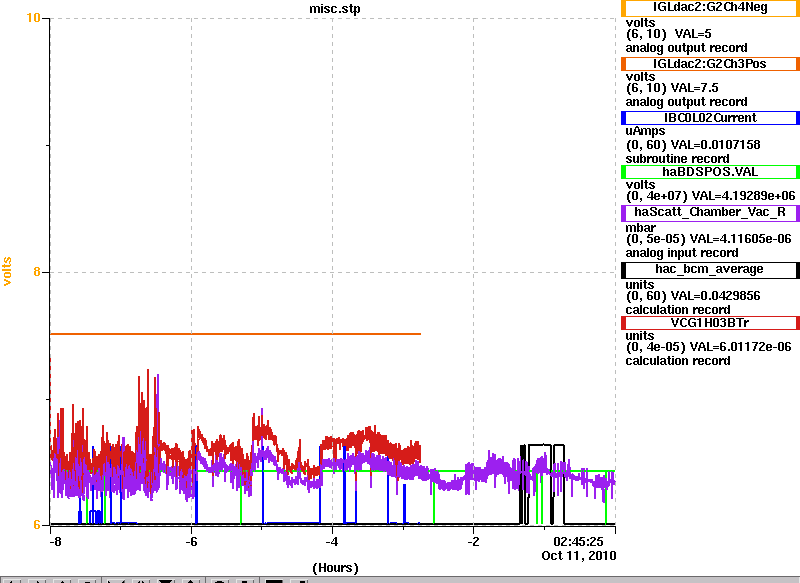Click "calculation record" under hac_bcm_average
The image size is (800, 583).
tap(678, 310)
